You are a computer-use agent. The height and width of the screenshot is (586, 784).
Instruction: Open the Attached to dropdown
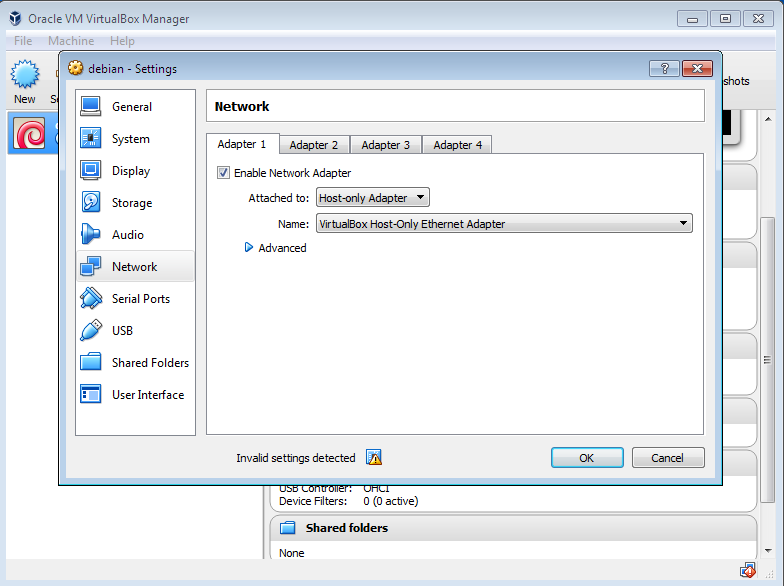click(372, 198)
